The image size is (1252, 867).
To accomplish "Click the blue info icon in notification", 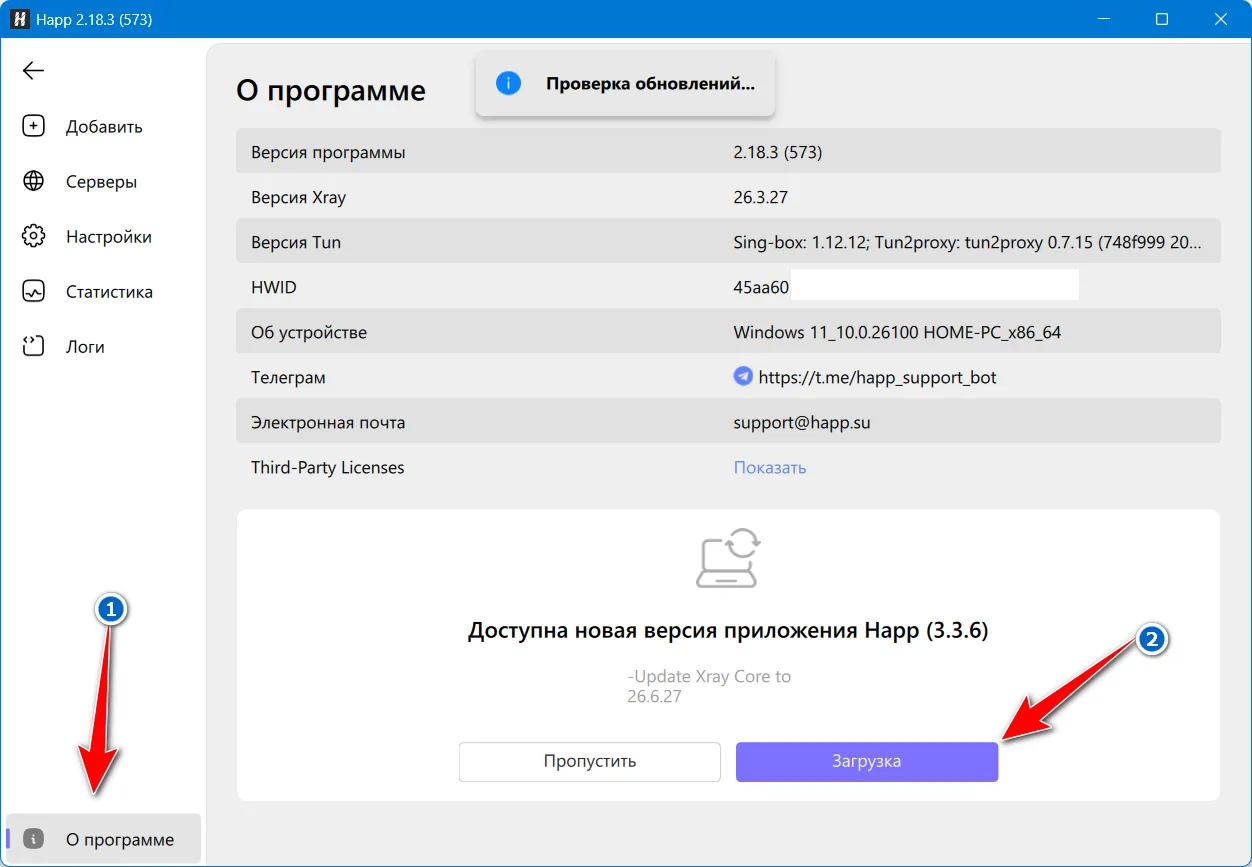I will (508, 84).
